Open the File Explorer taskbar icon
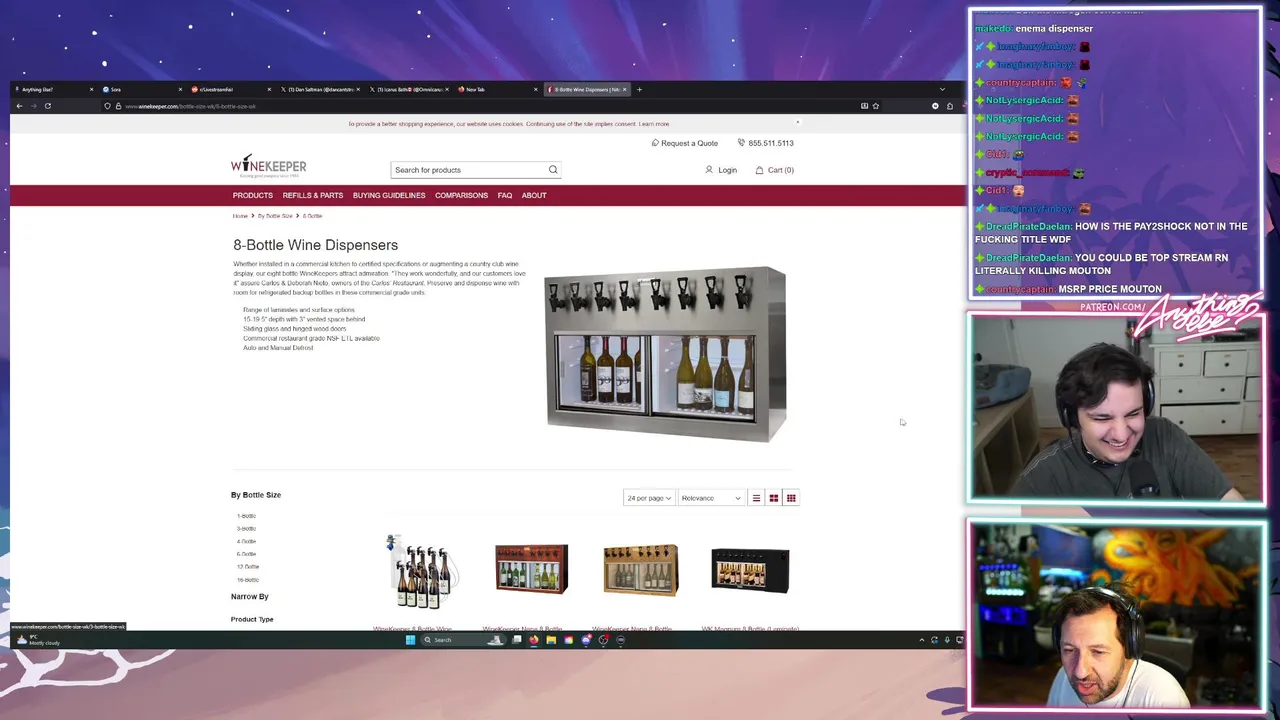This screenshot has height=720, width=1280. pyautogui.click(x=551, y=640)
